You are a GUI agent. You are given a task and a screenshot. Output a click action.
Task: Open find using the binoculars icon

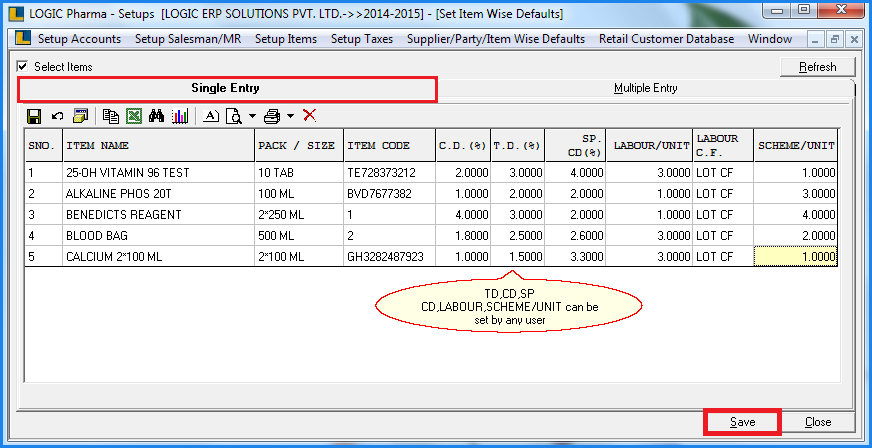(157, 116)
